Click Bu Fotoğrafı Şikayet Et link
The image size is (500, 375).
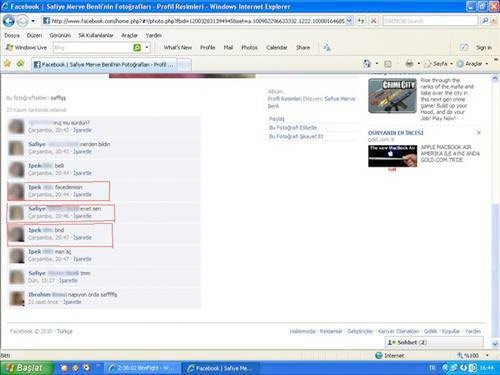[296, 136]
